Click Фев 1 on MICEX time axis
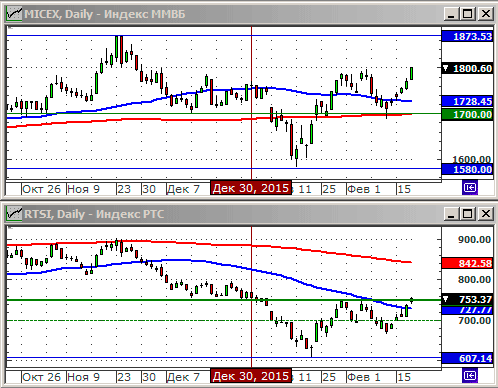Image resolution: width=498 pixels, height=388 pixels. 364,189
